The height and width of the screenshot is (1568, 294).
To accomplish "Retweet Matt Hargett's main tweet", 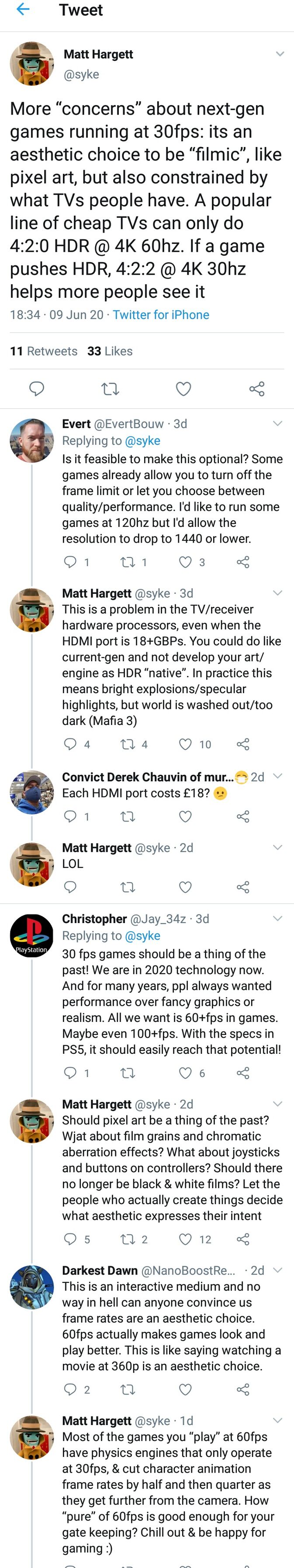I will coord(110,388).
